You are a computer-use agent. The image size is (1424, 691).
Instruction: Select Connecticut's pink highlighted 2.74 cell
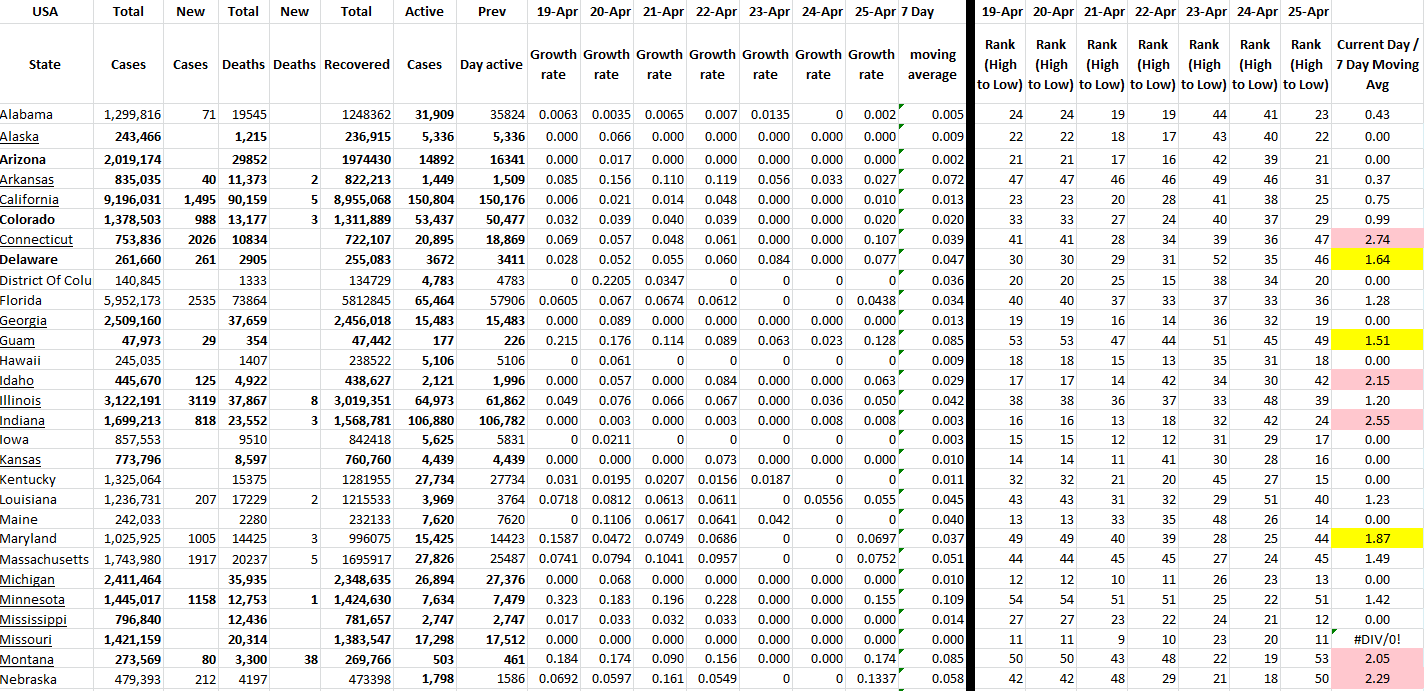click(1376, 240)
